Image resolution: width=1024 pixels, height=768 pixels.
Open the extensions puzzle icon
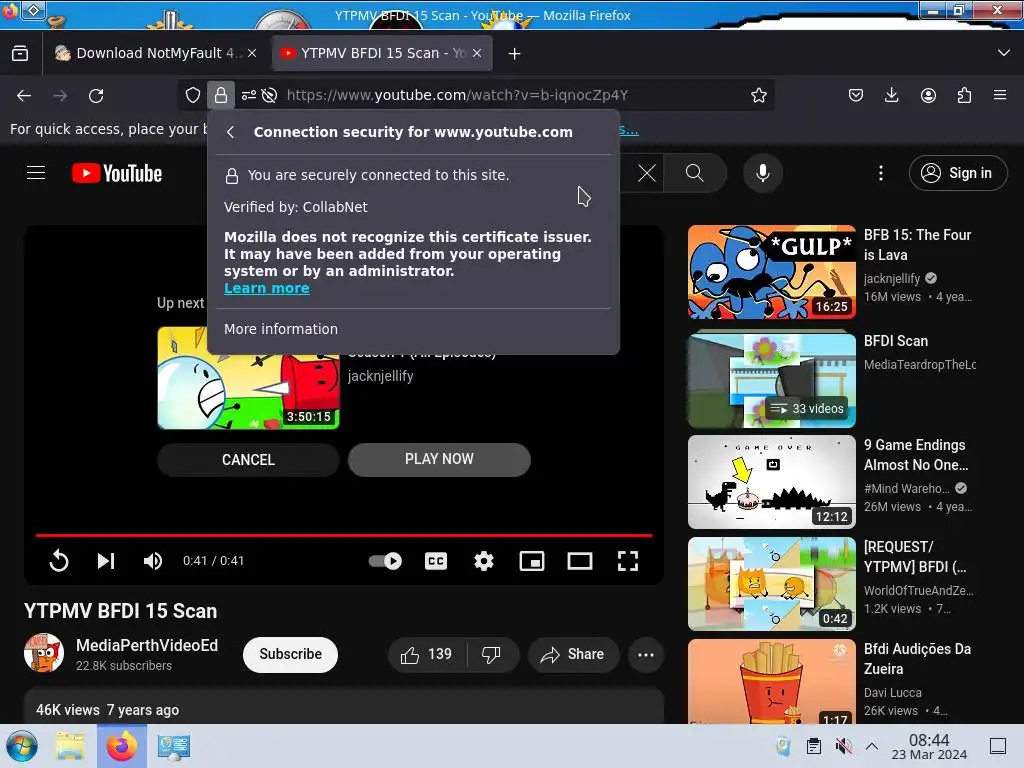[964, 95]
